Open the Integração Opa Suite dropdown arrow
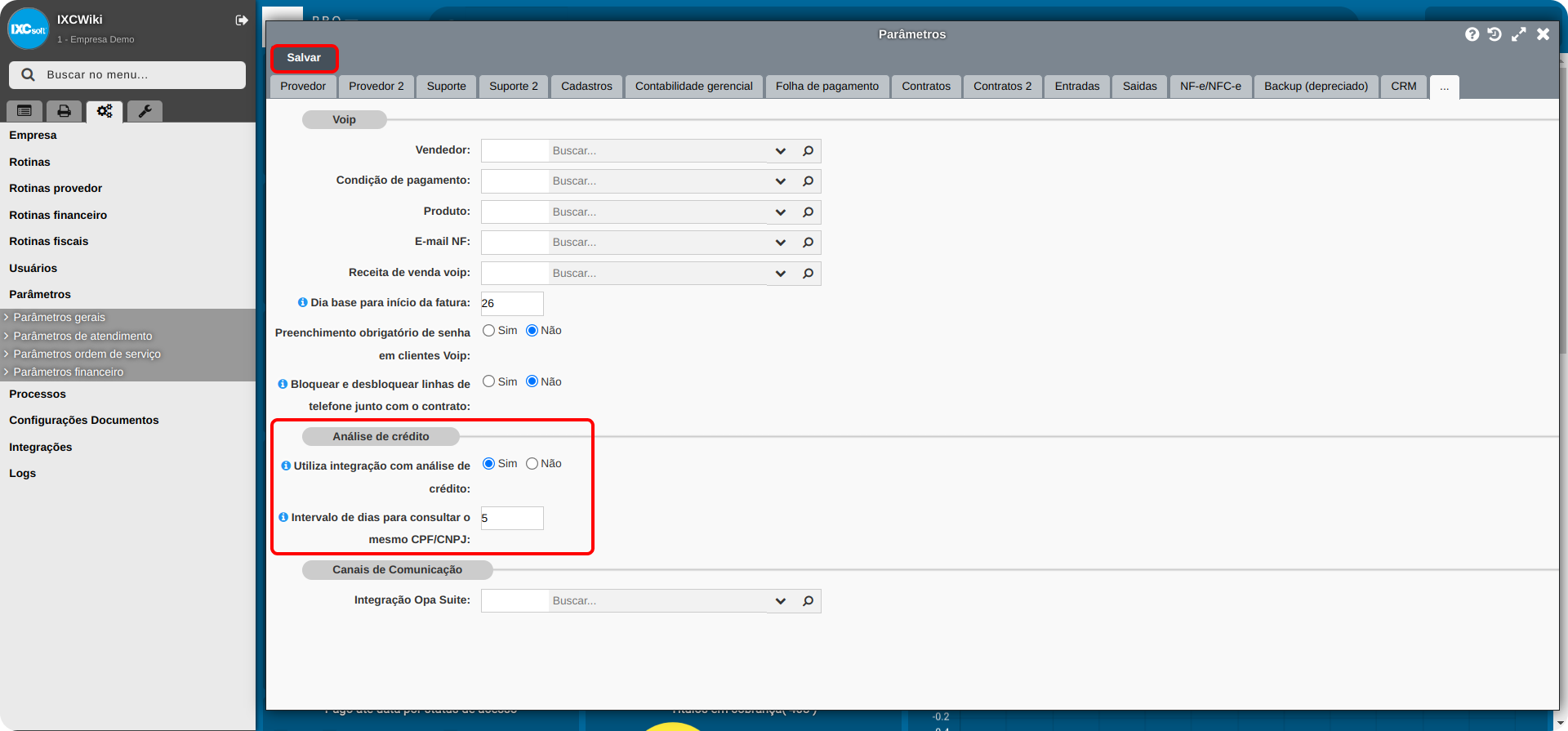The width and height of the screenshot is (1568, 731). coord(781,601)
